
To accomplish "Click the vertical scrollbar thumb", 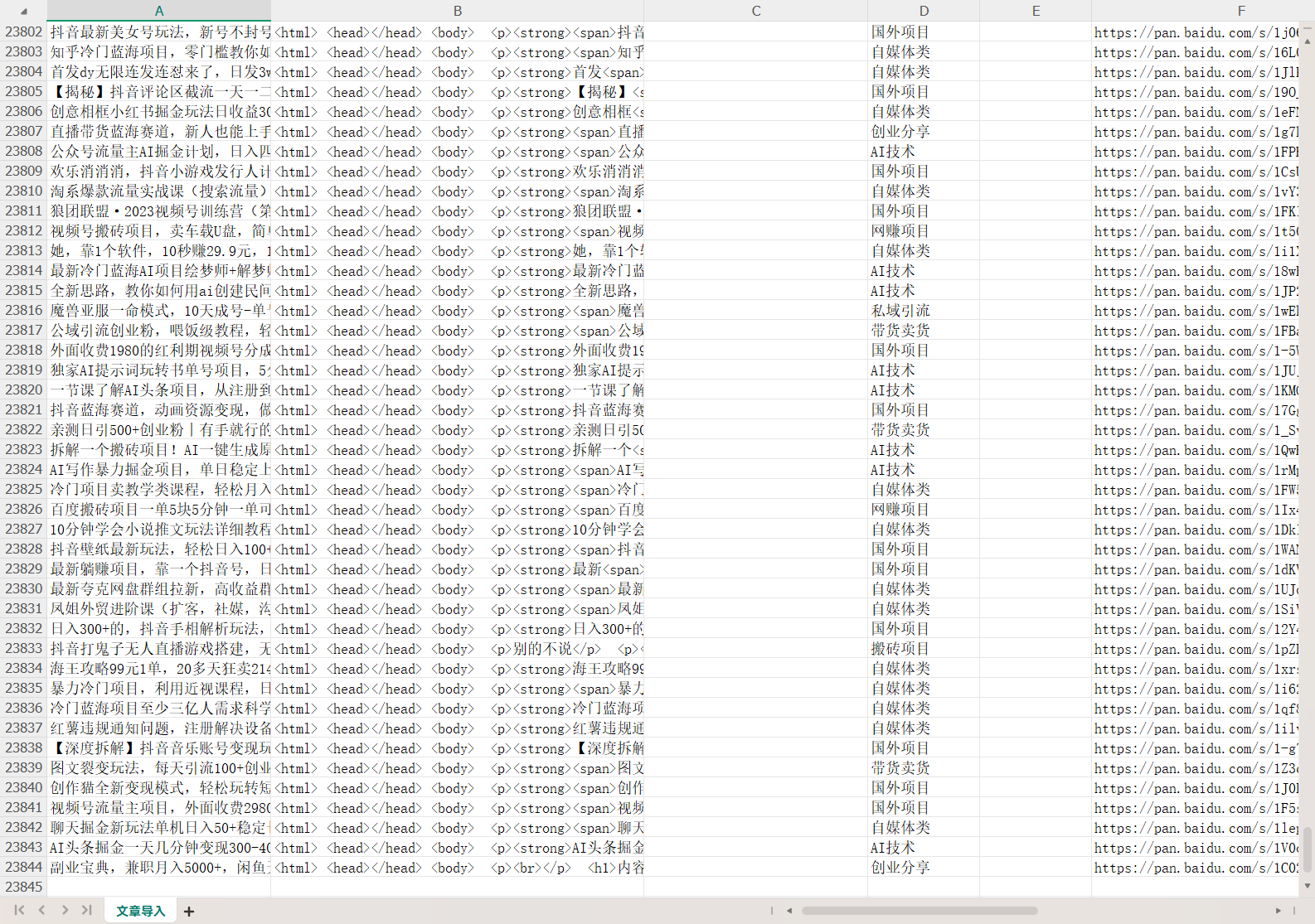I will coord(1308,849).
